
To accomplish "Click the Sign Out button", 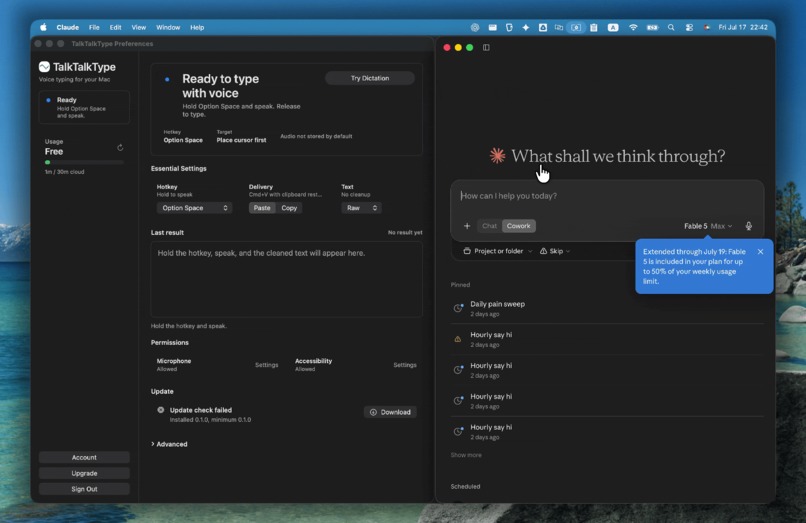I will 84,489.
